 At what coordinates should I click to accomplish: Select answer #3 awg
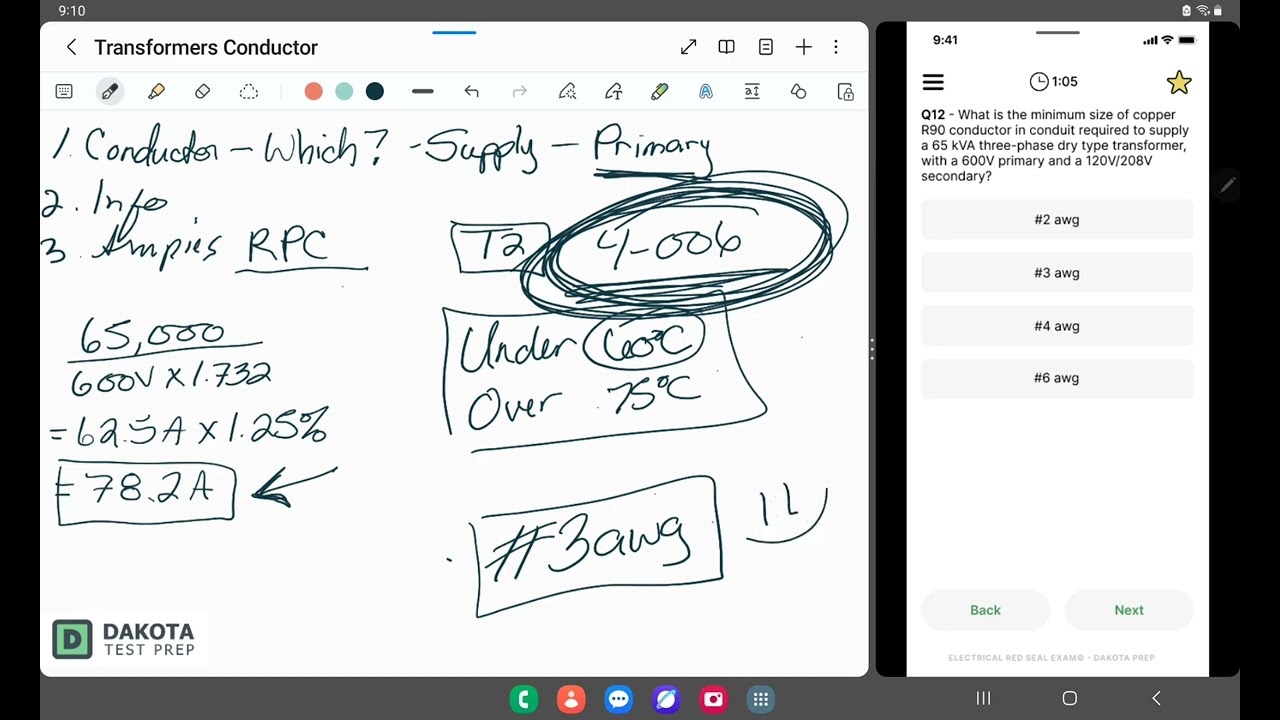[x=1057, y=273]
